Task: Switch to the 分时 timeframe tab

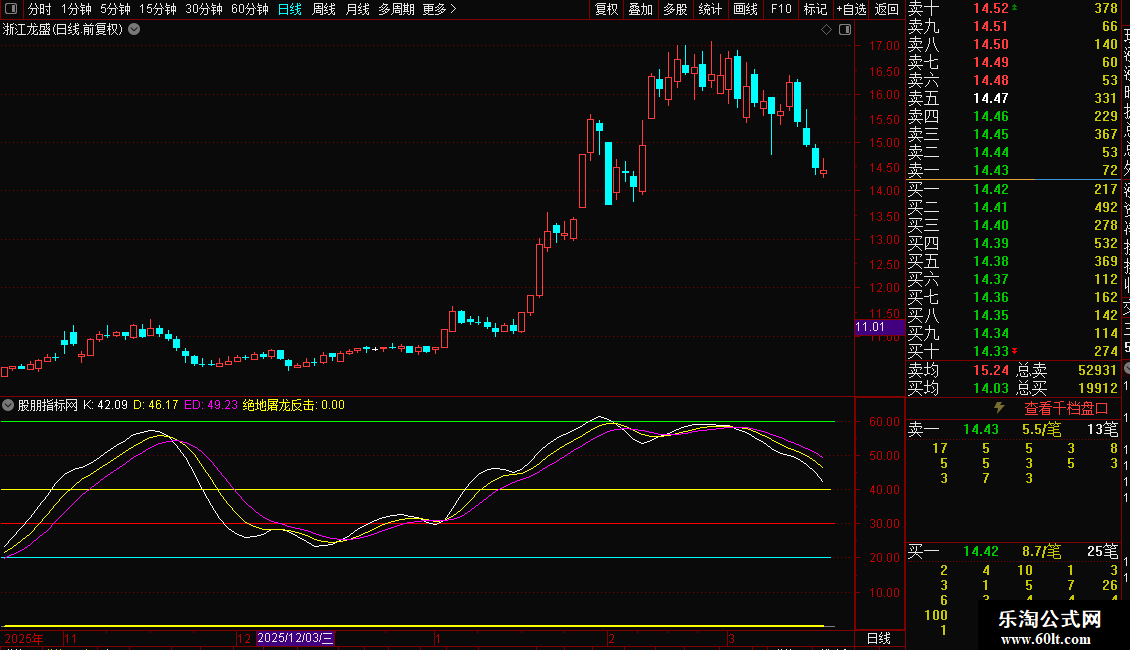Action: (40, 9)
